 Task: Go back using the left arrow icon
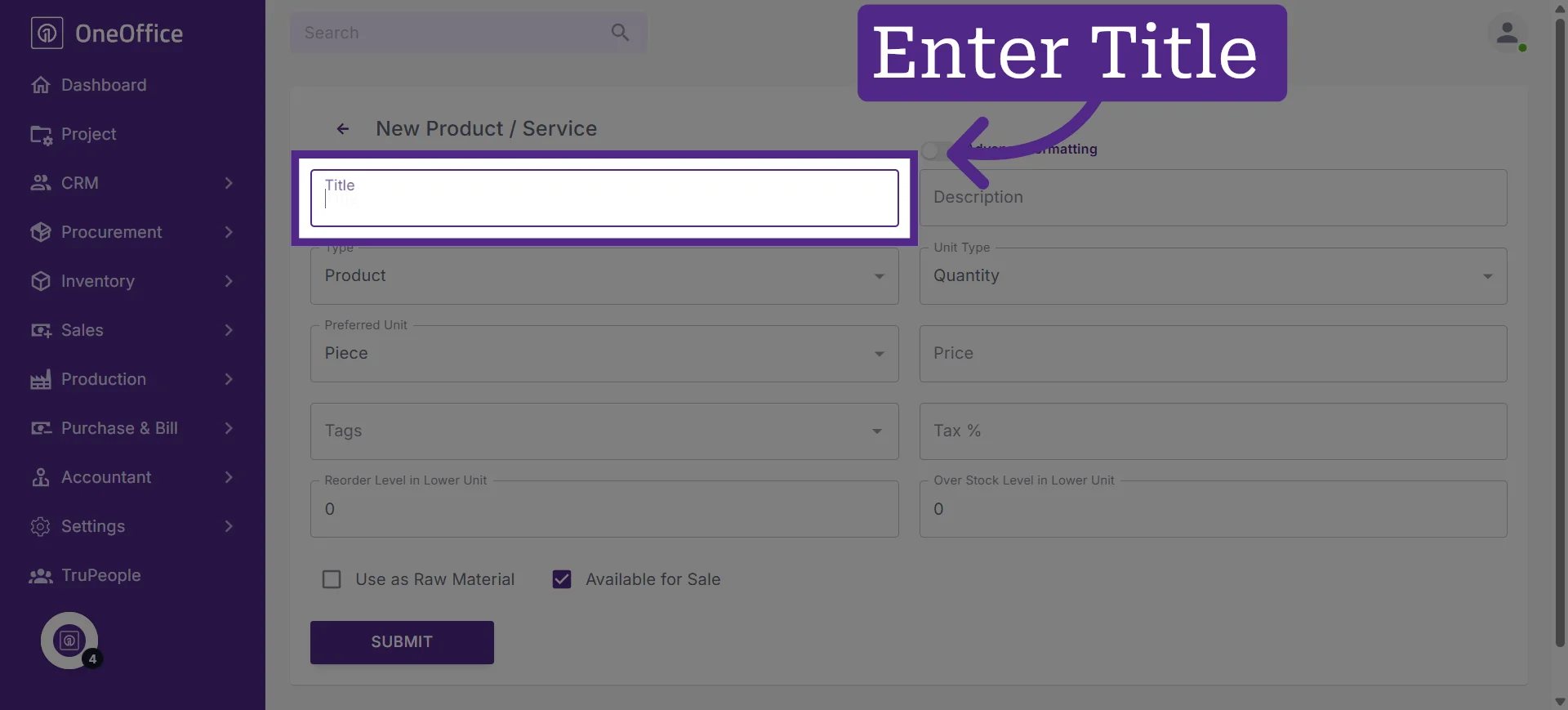coord(343,129)
